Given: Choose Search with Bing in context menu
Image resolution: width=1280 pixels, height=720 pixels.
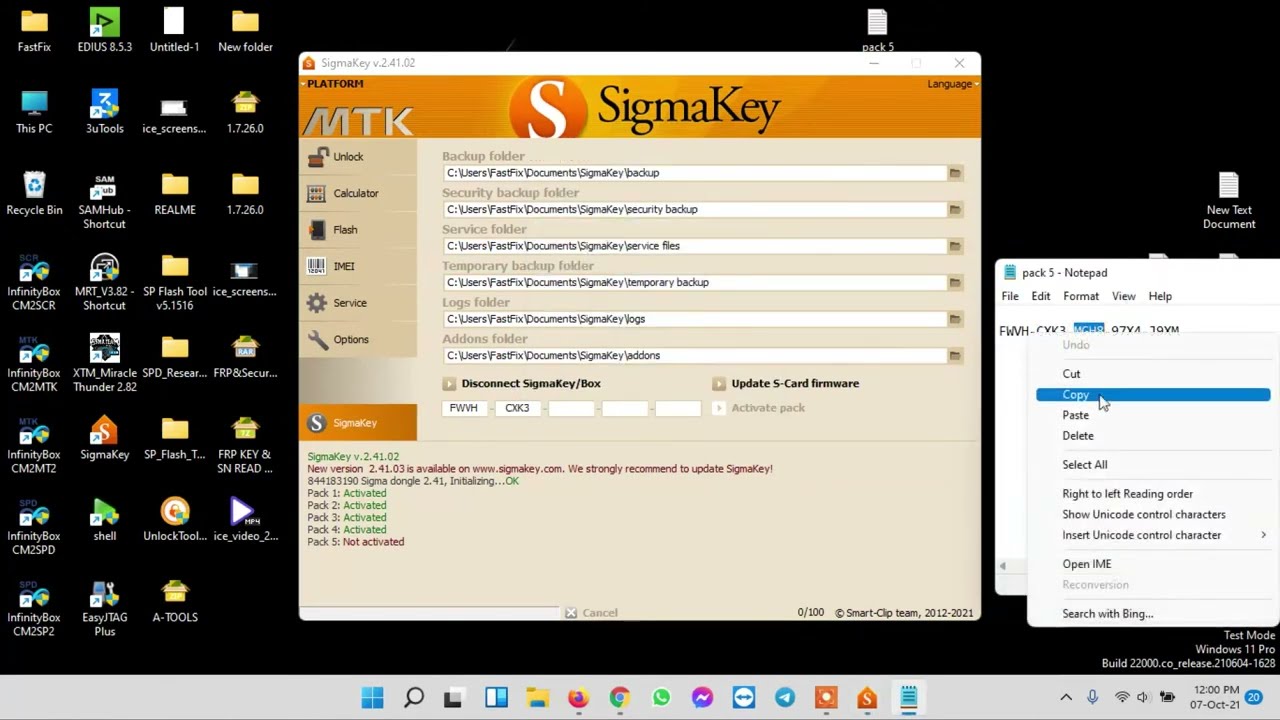Looking at the screenshot, I should (1153, 614).
